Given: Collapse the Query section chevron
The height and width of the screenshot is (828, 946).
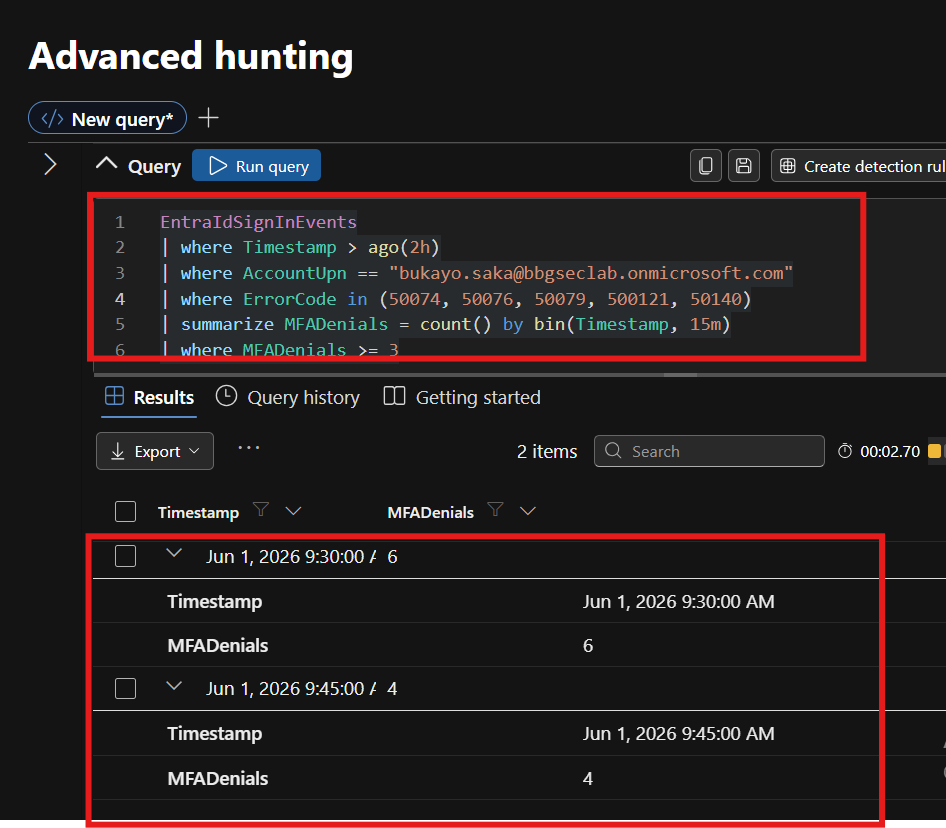Looking at the screenshot, I should click(107, 164).
